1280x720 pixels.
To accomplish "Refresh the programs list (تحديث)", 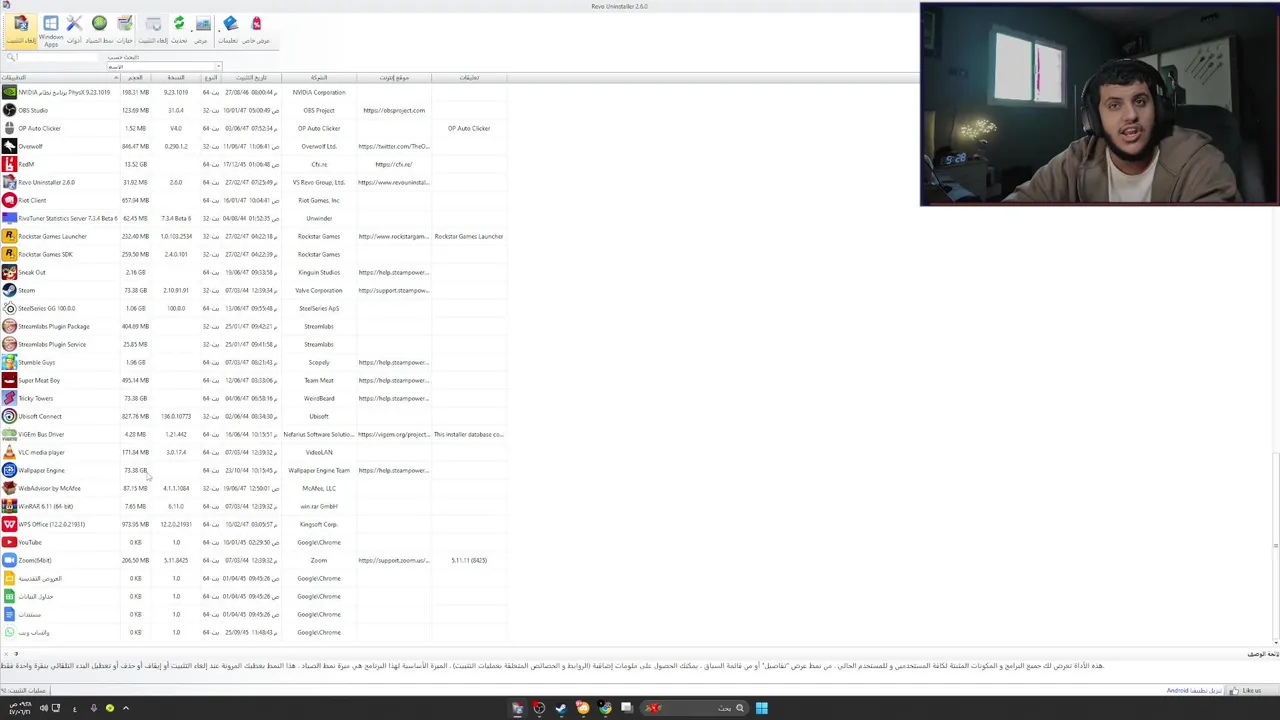I will click(179, 29).
